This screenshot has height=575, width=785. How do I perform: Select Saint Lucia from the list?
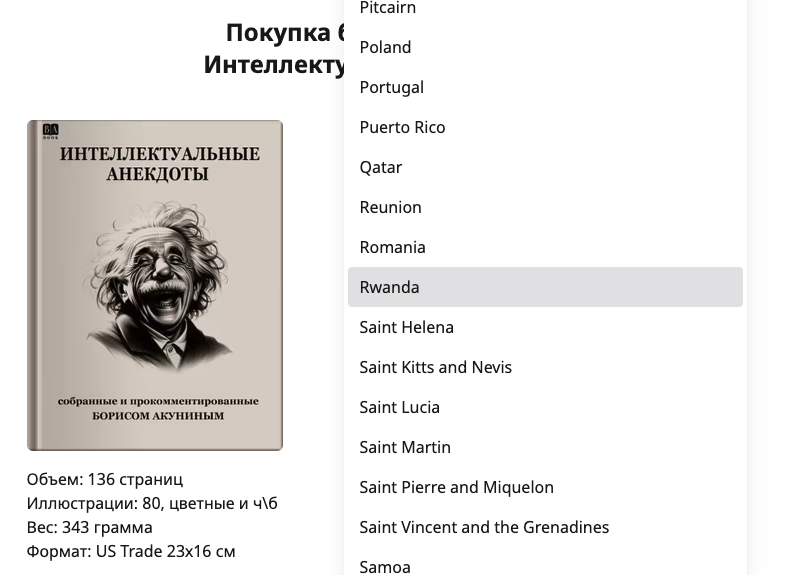click(x=545, y=407)
